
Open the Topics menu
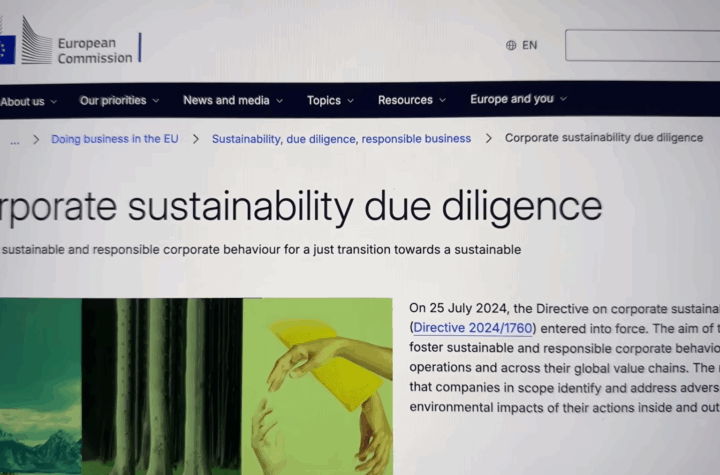(330, 100)
